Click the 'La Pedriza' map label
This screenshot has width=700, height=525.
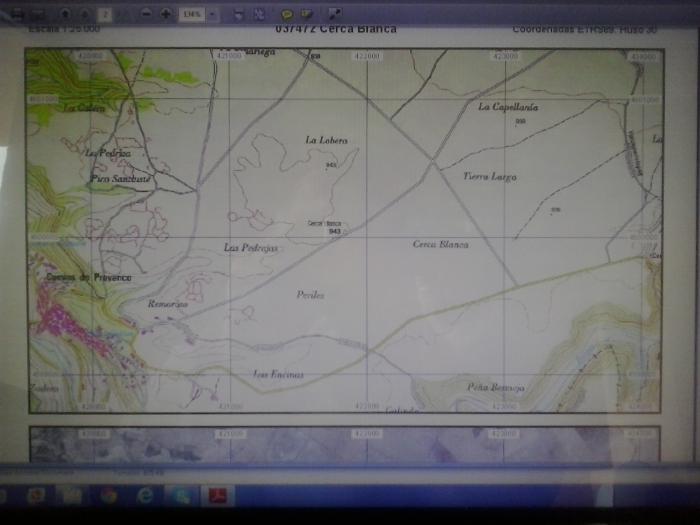coord(108,153)
